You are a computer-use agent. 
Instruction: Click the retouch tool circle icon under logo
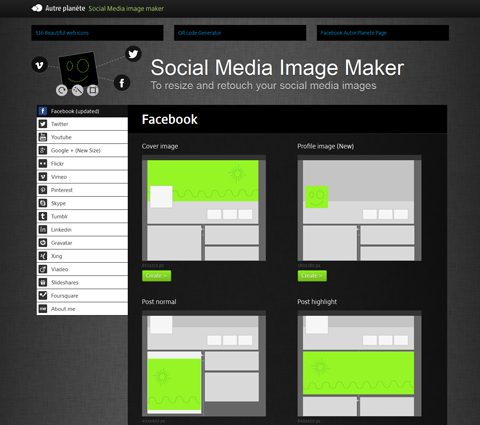(77, 90)
